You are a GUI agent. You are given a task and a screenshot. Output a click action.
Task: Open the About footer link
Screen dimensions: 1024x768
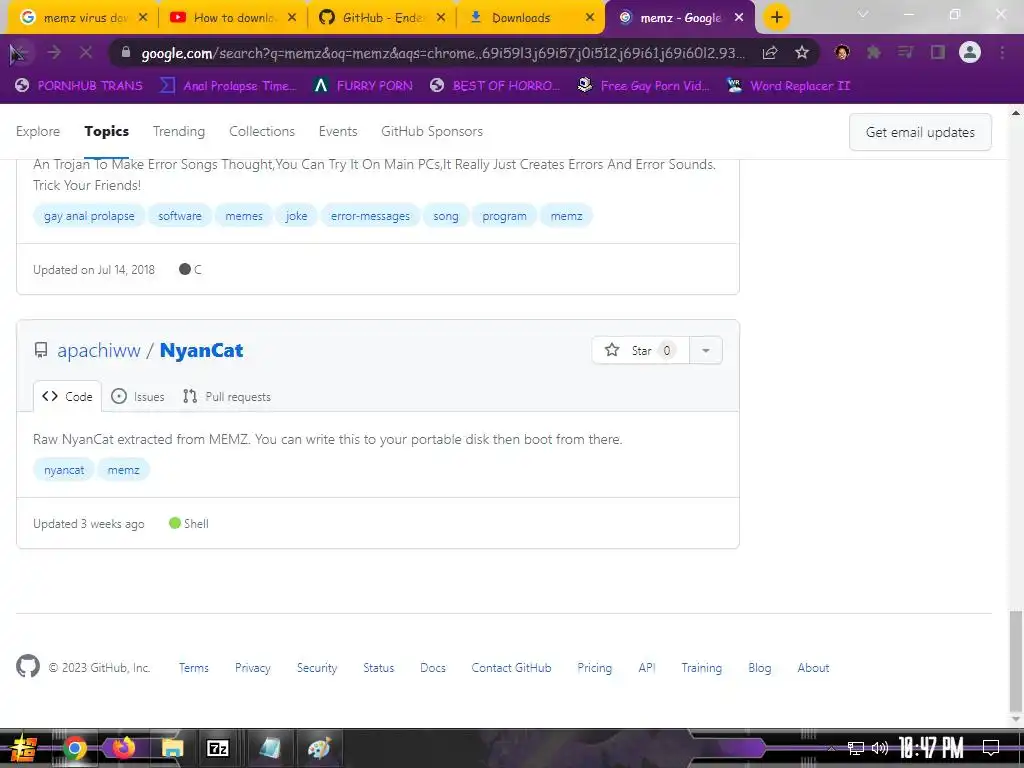click(813, 667)
